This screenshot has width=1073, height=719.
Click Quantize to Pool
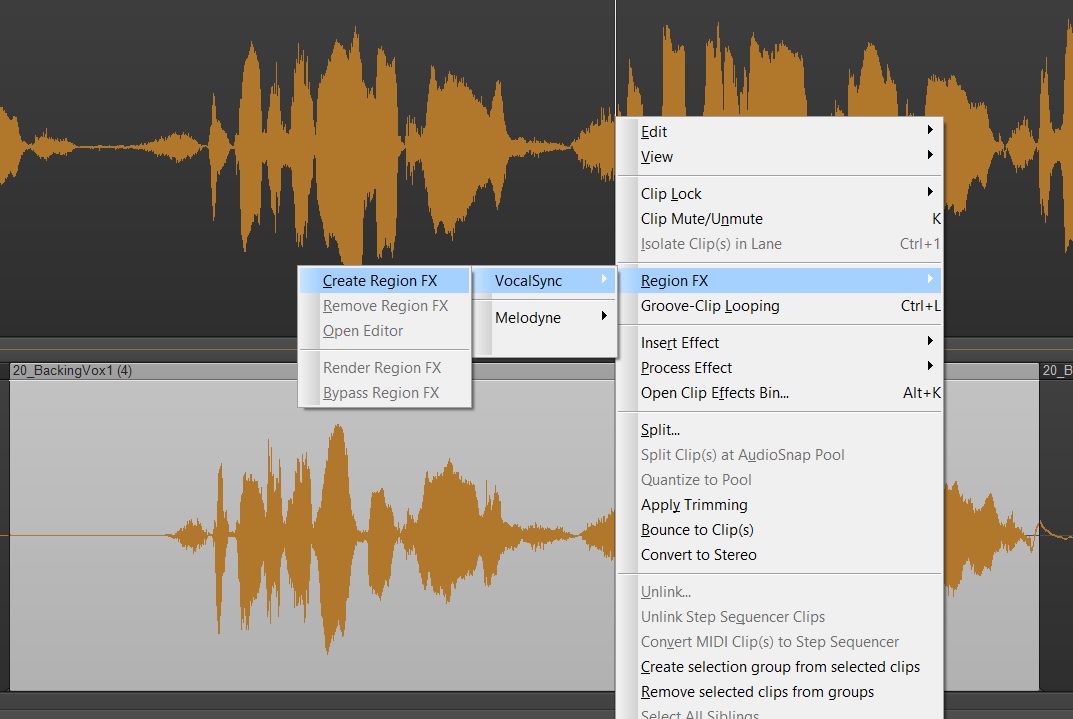779,480
